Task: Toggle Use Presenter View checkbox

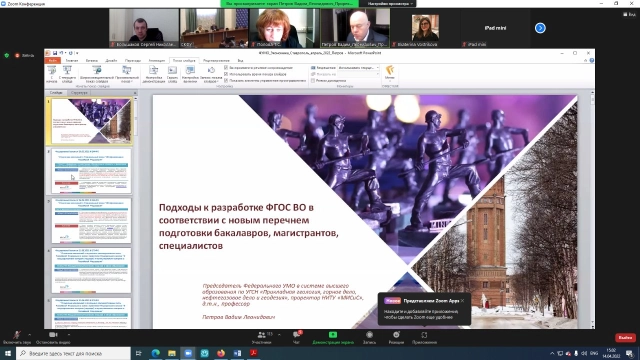Action: pyautogui.click(x=313, y=81)
